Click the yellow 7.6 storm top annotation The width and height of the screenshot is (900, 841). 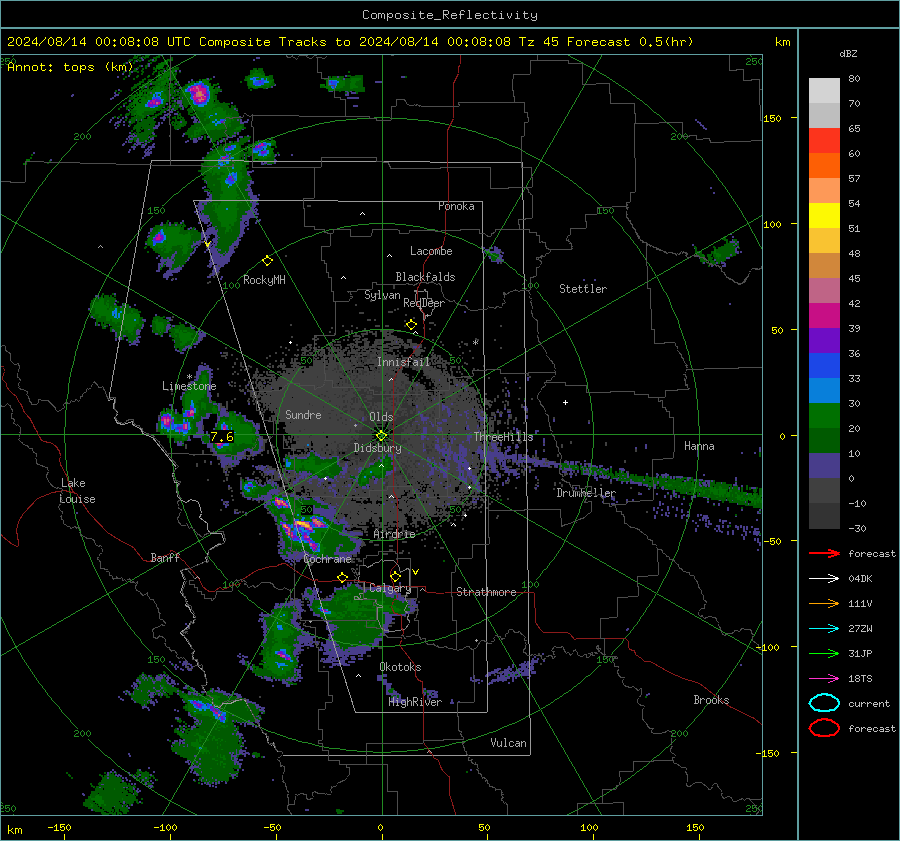(x=222, y=437)
